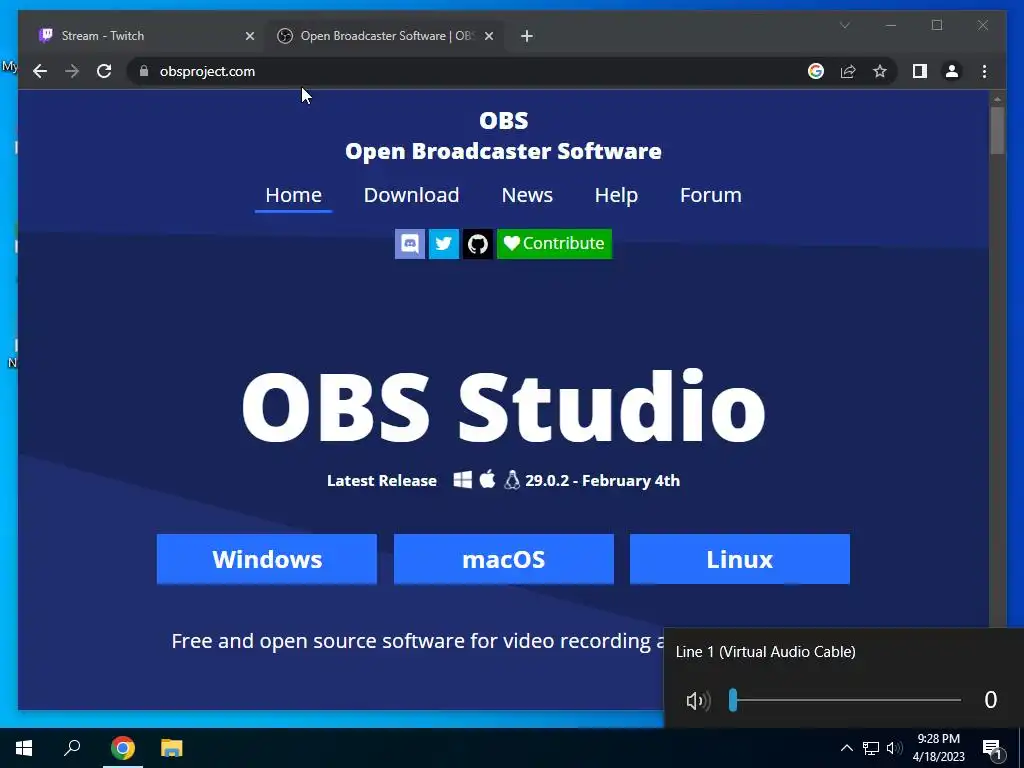Click the padlock site info icon
This screenshot has width=1024, height=768.
coord(144,71)
